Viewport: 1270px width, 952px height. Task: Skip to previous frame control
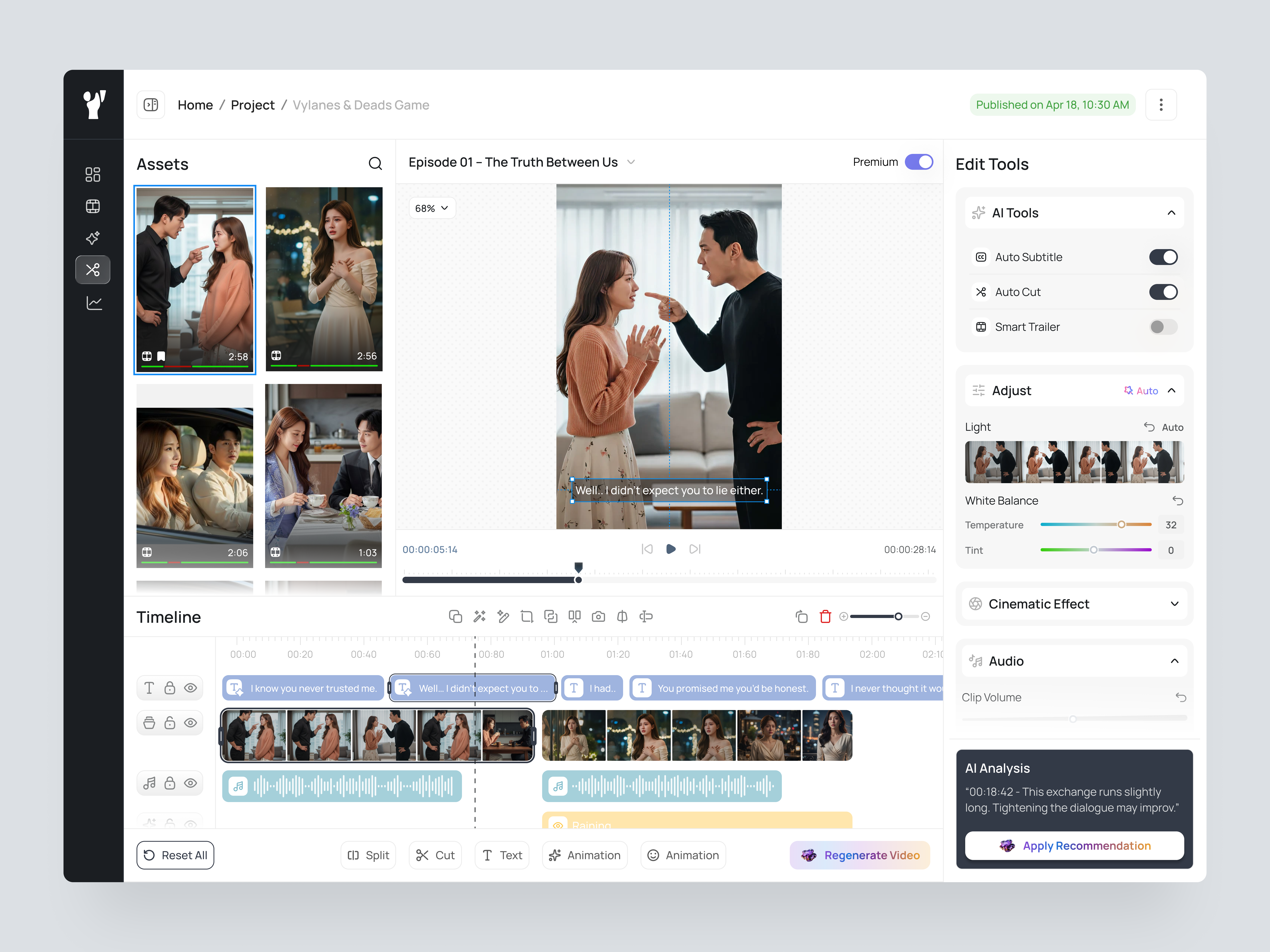(x=647, y=549)
